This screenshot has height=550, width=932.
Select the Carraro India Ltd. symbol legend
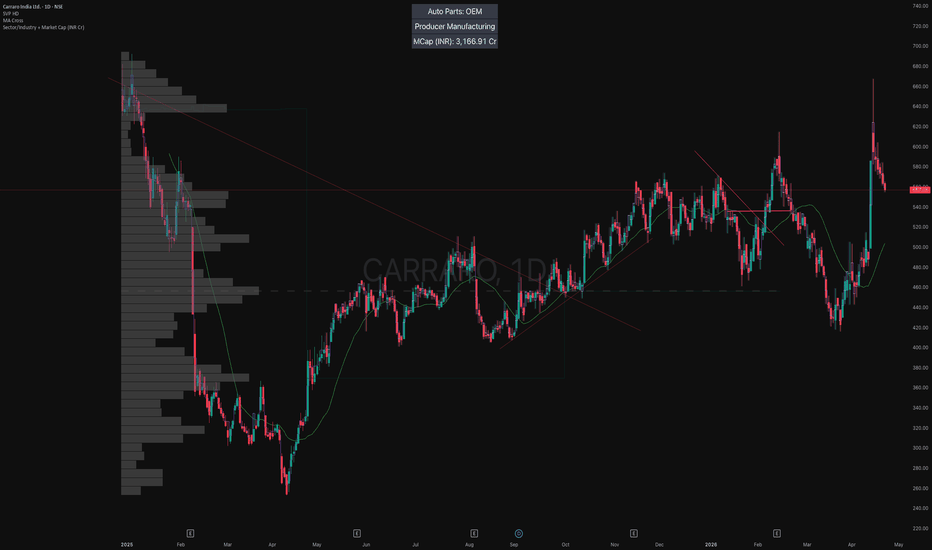33,7
